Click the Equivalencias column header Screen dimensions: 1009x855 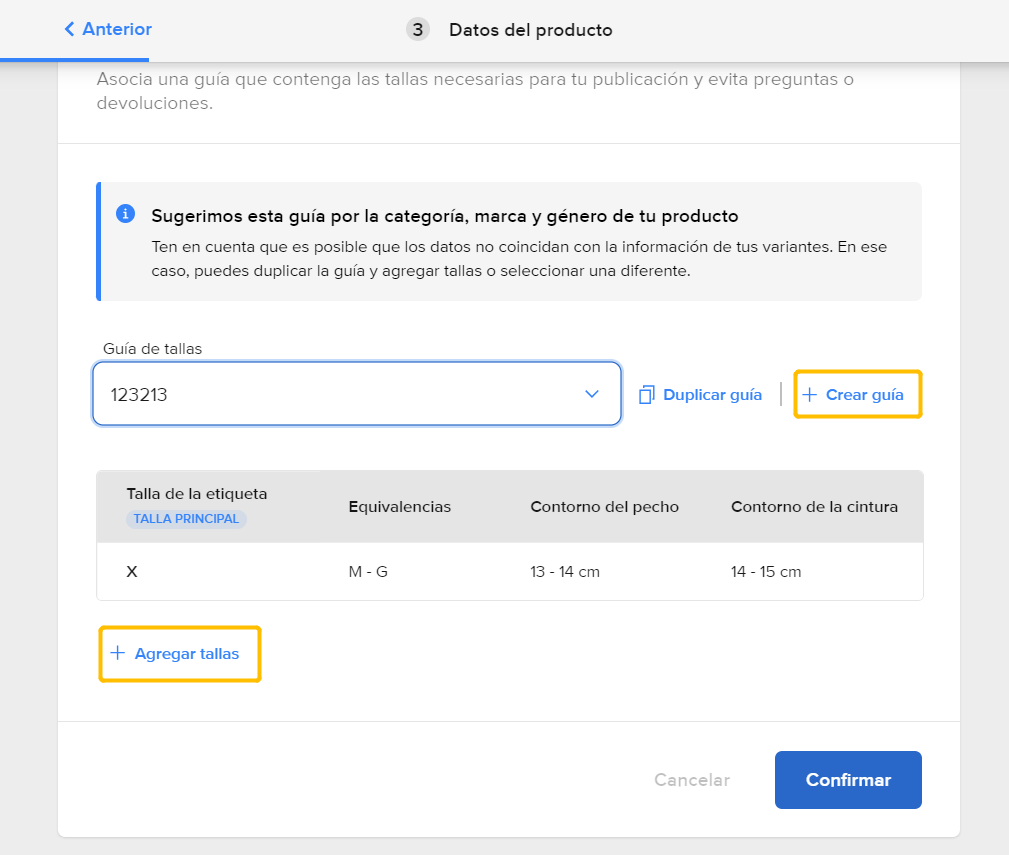coord(400,506)
